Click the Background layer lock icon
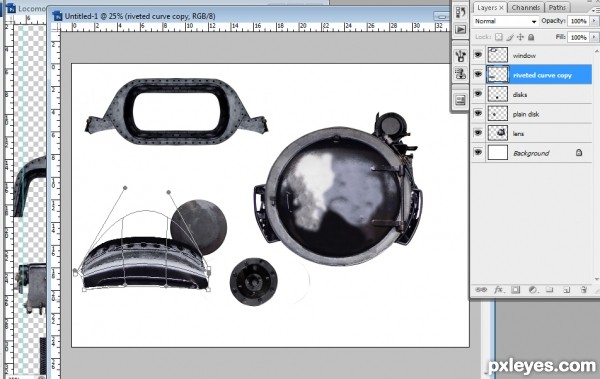This screenshot has width=600, height=379. coord(579,153)
